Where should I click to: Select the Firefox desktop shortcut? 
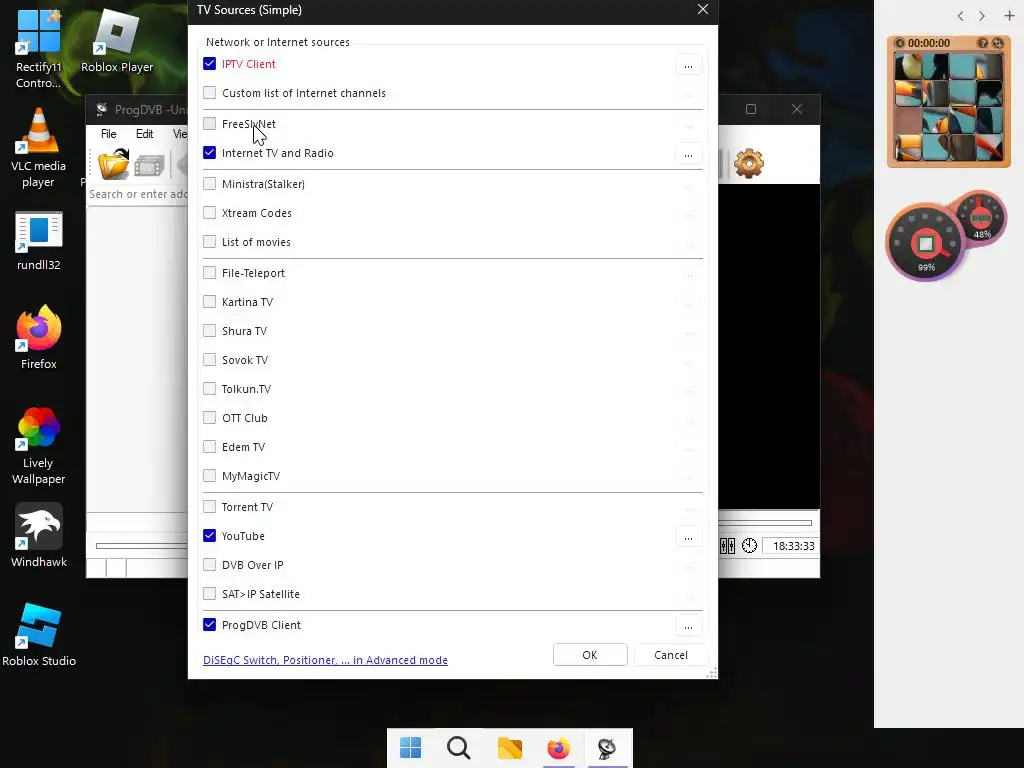pyautogui.click(x=39, y=338)
